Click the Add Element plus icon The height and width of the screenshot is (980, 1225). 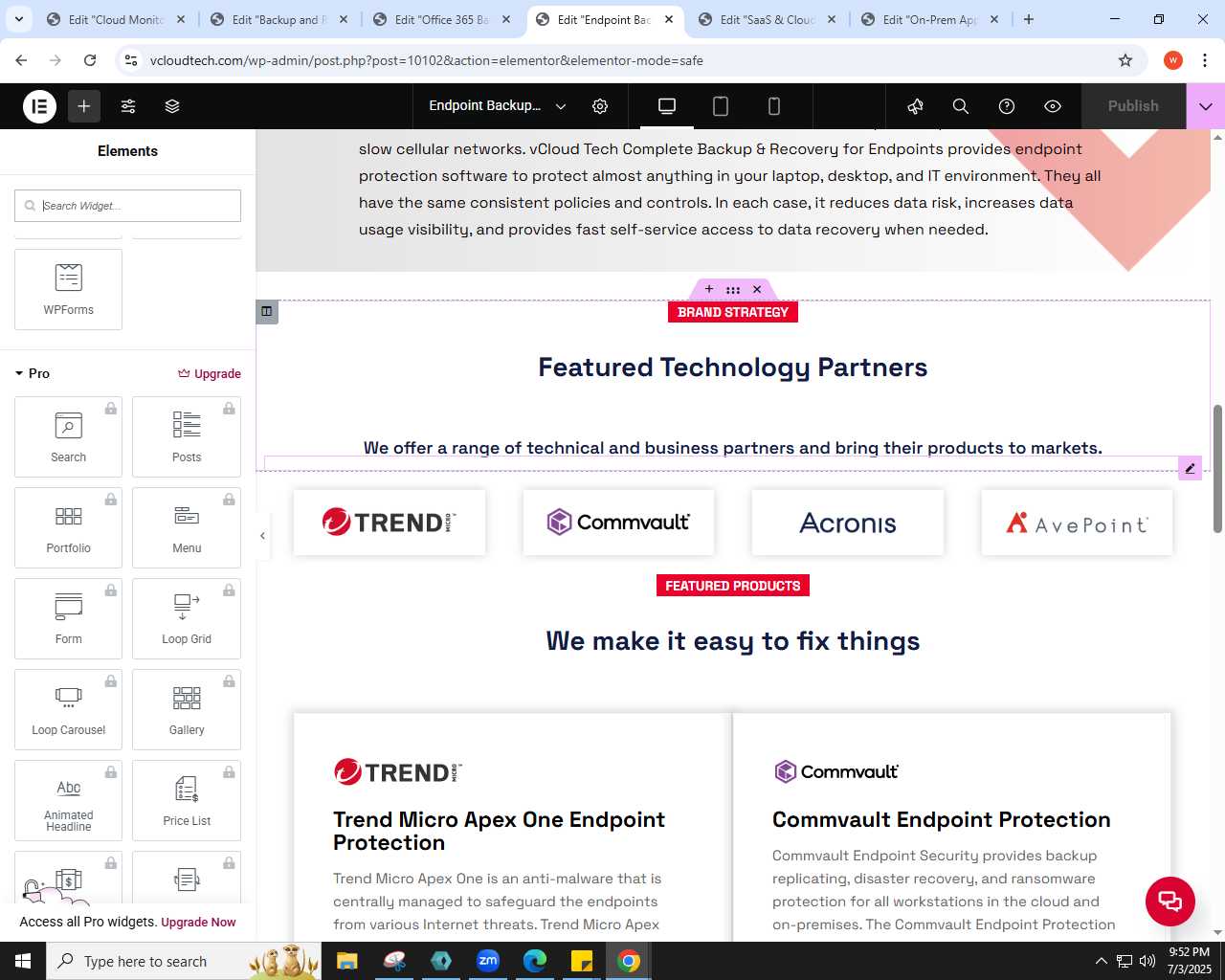84,106
